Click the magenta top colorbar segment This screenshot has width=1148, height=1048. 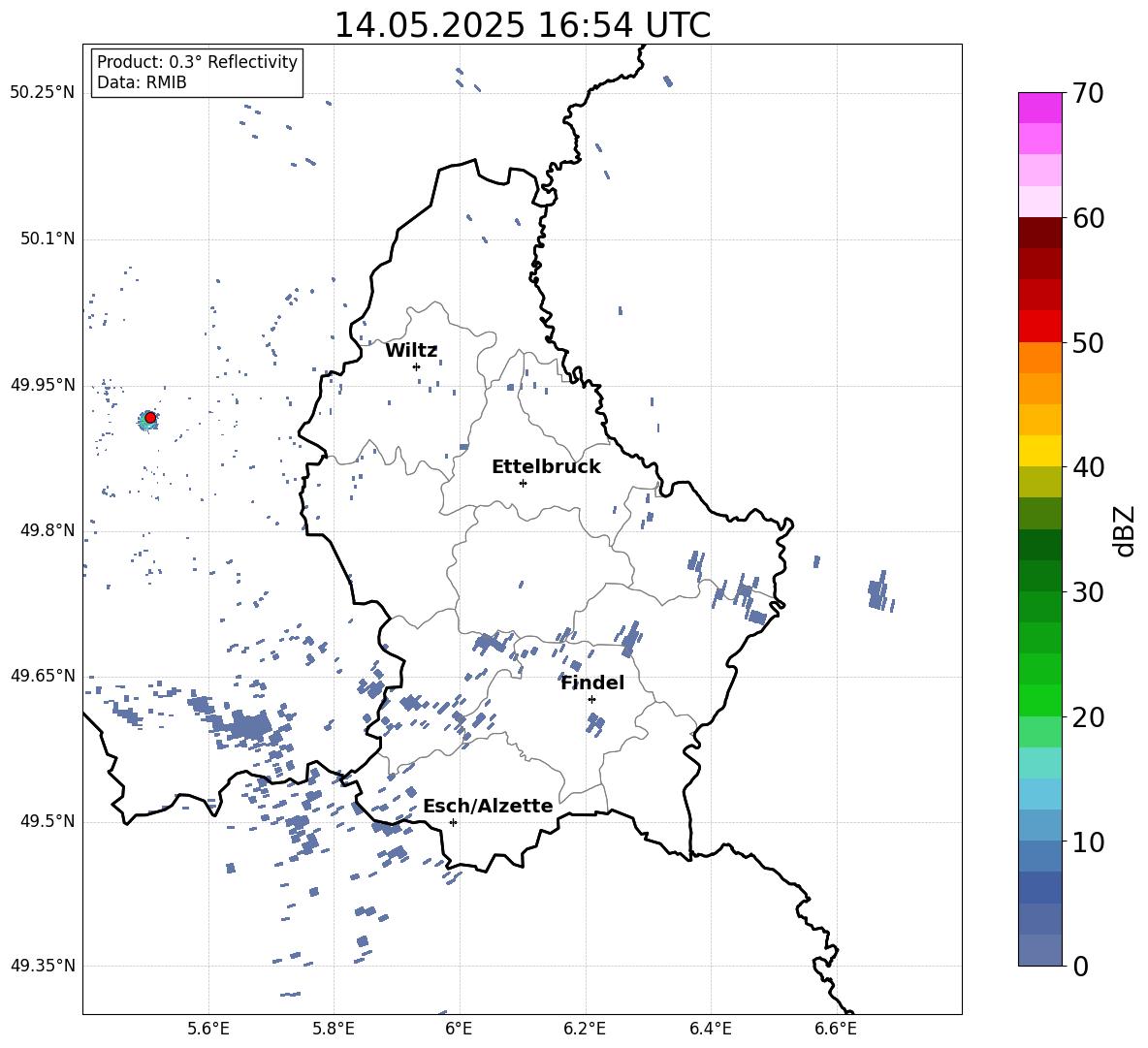[1040, 108]
